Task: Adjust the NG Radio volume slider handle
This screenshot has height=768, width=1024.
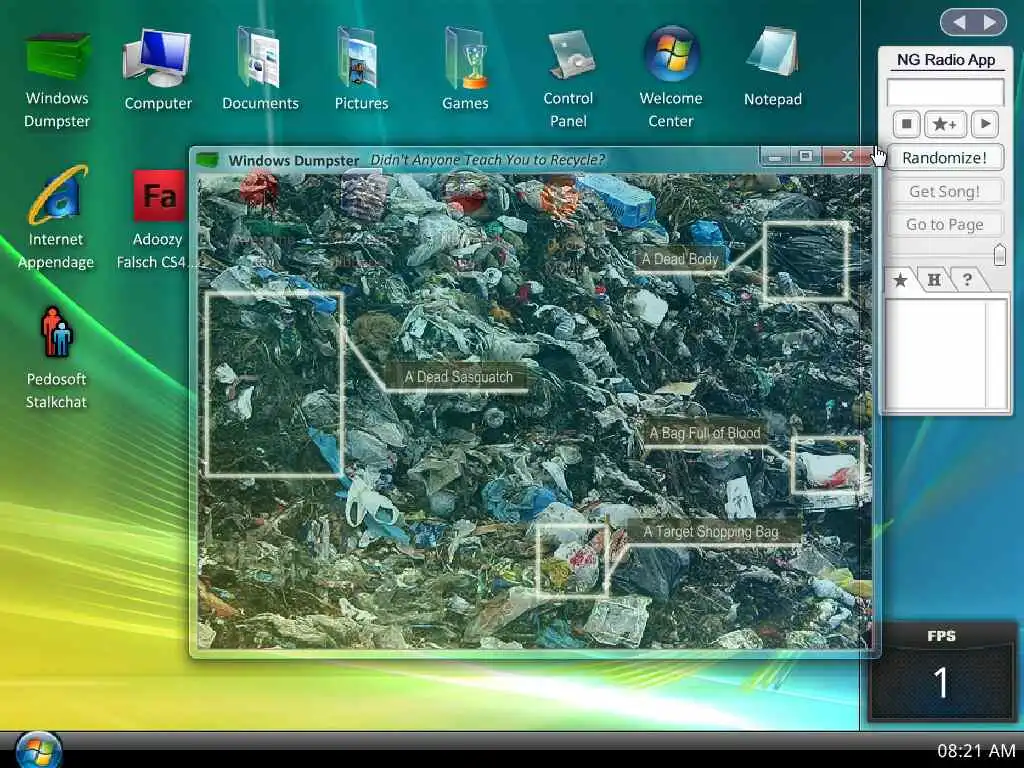Action: click(999, 254)
